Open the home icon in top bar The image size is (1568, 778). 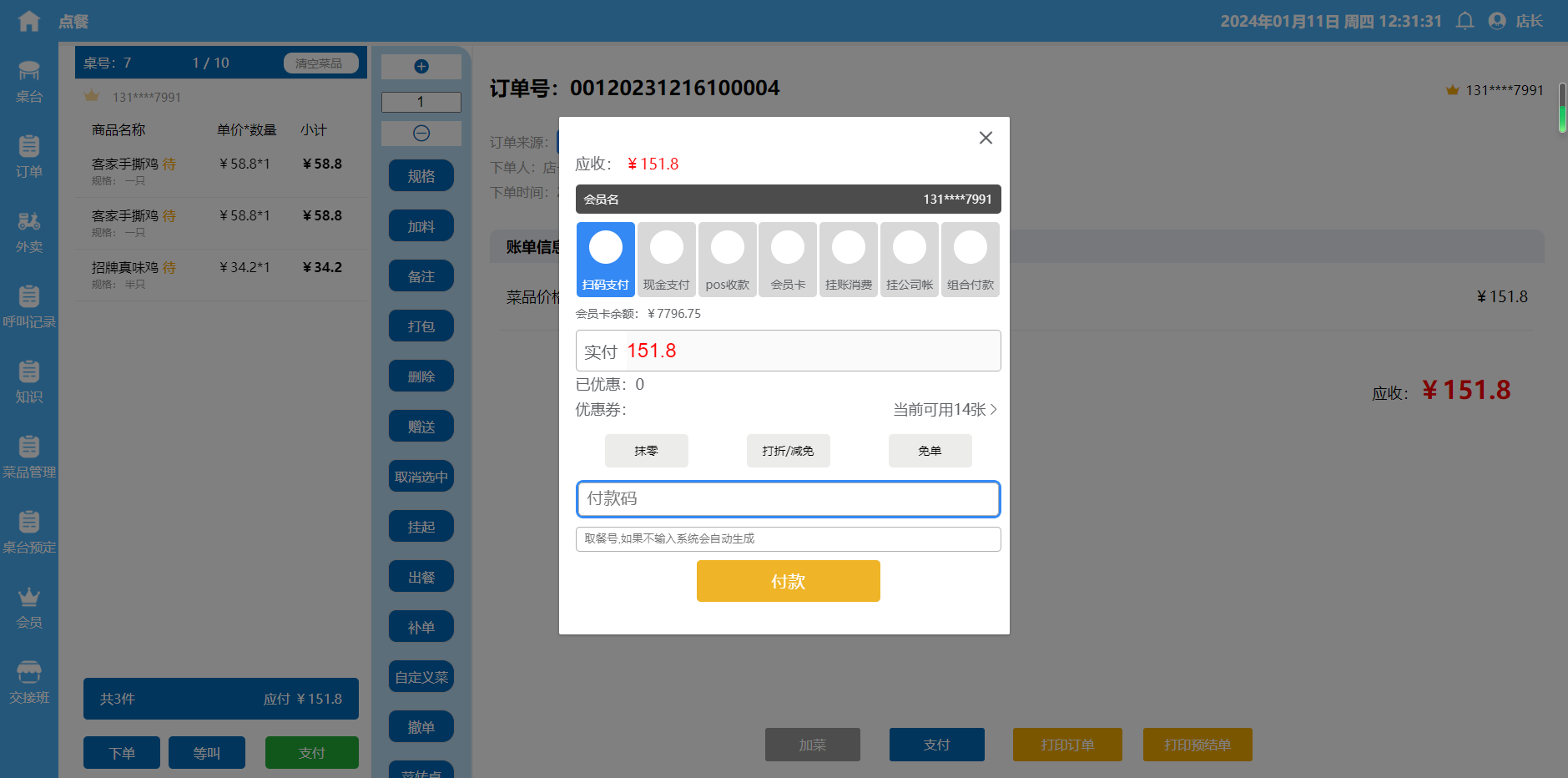pyautogui.click(x=29, y=21)
